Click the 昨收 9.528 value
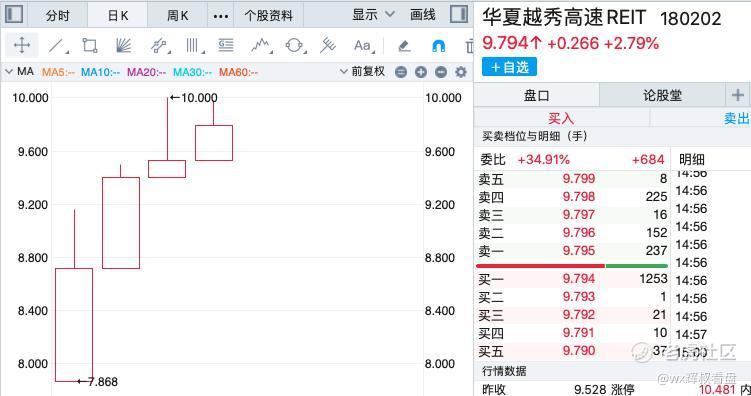This screenshot has width=751, height=396. pyautogui.click(x=590, y=389)
